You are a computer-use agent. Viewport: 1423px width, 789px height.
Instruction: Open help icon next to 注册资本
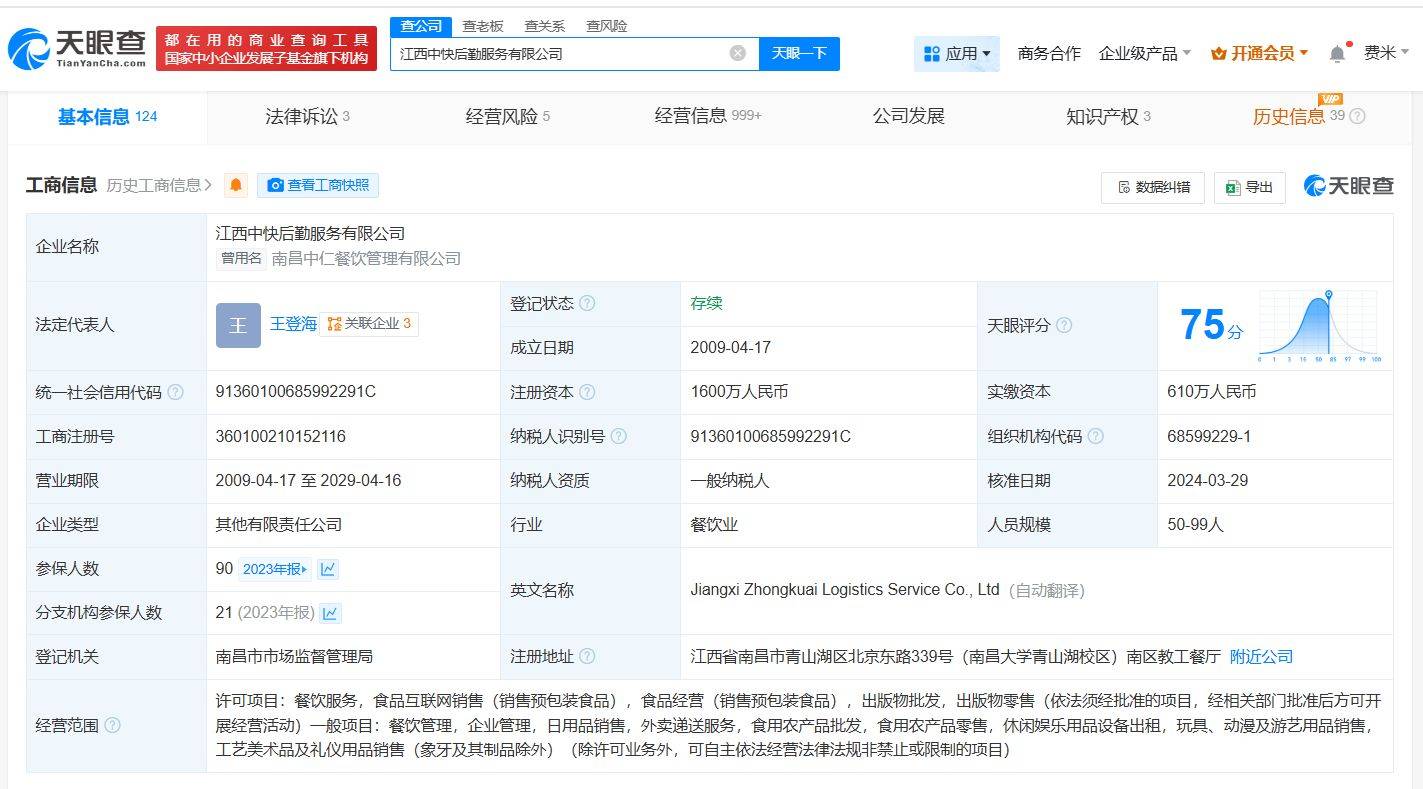click(587, 392)
